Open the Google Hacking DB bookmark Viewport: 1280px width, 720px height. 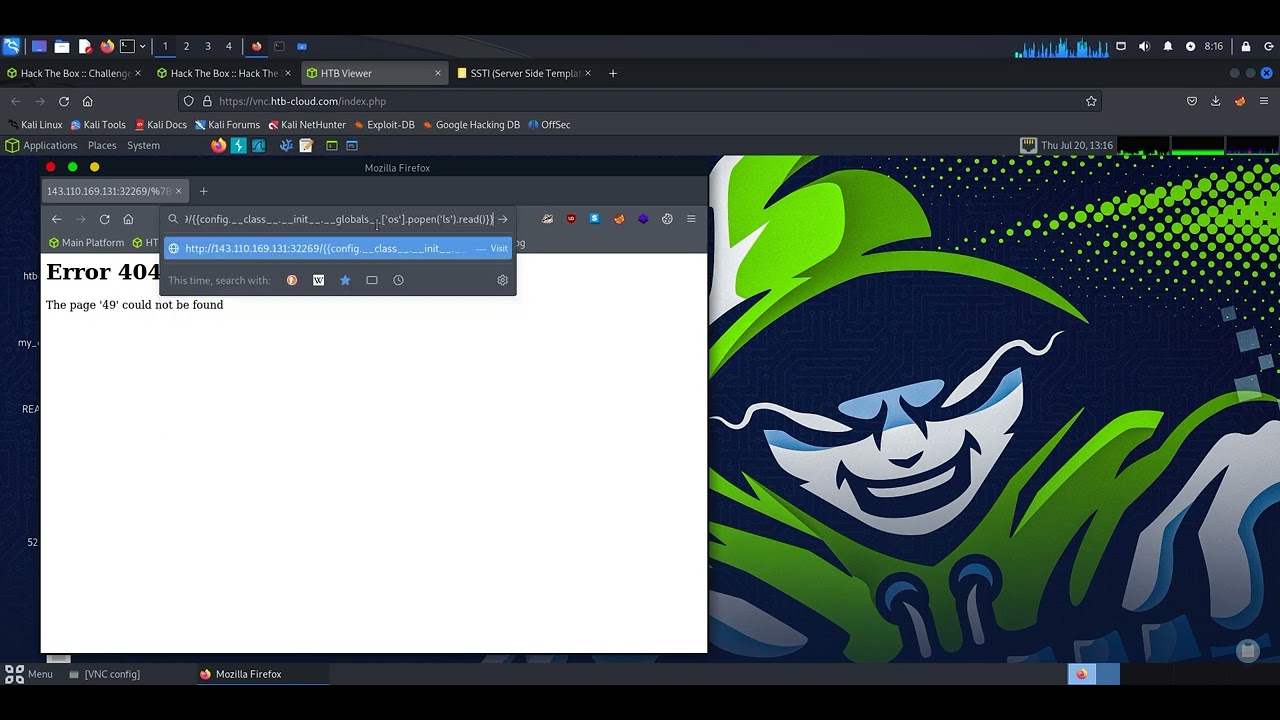tap(471, 125)
